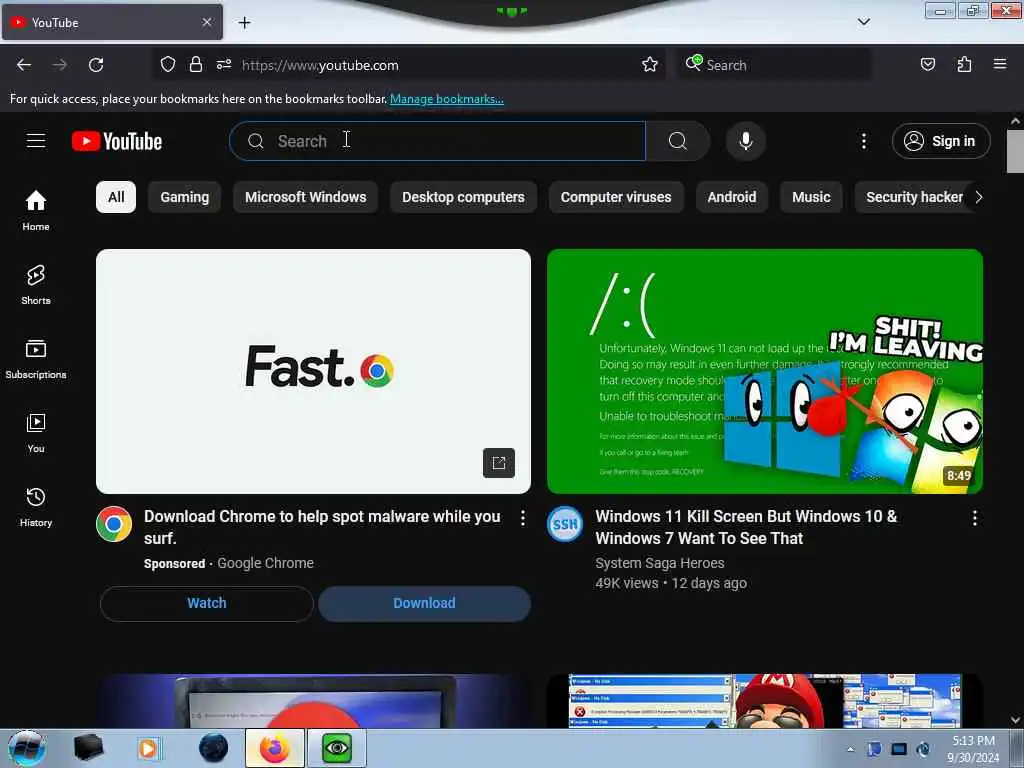Open the Windows Start orb
The width and height of the screenshot is (1024, 768).
point(27,748)
